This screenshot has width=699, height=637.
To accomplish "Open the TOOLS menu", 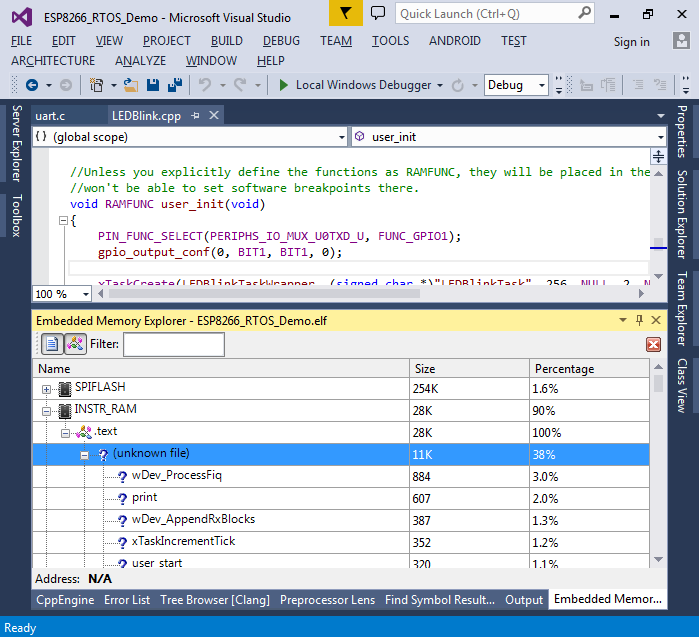I will tap(391, 41).
